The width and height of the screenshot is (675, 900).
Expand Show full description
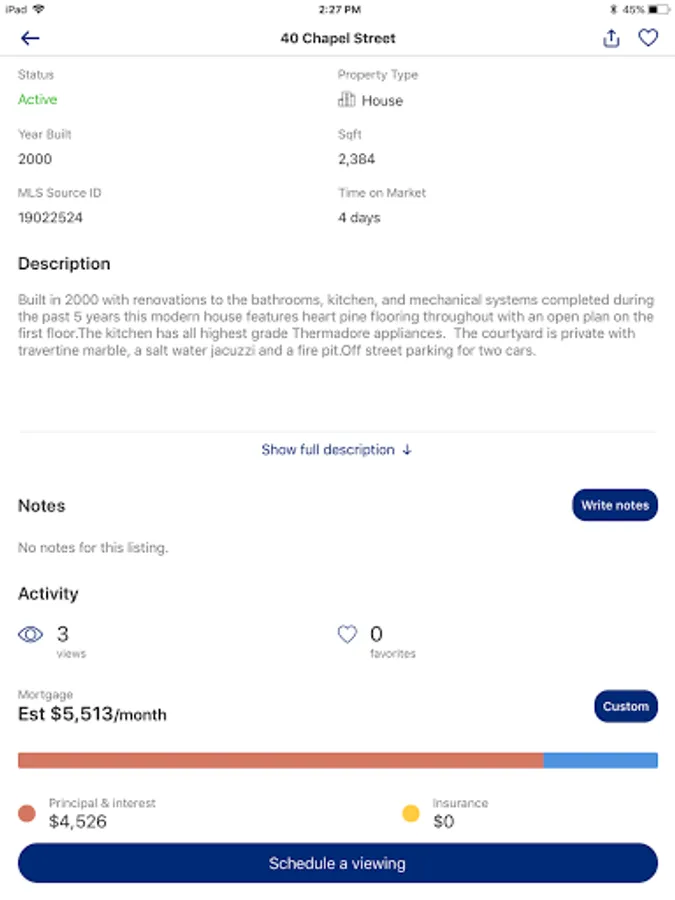337,449
